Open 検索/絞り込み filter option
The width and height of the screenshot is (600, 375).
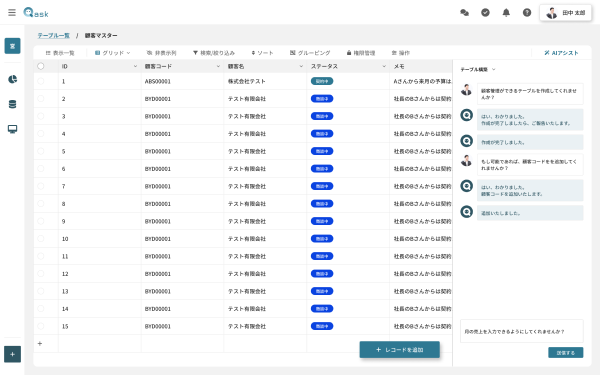214,53
